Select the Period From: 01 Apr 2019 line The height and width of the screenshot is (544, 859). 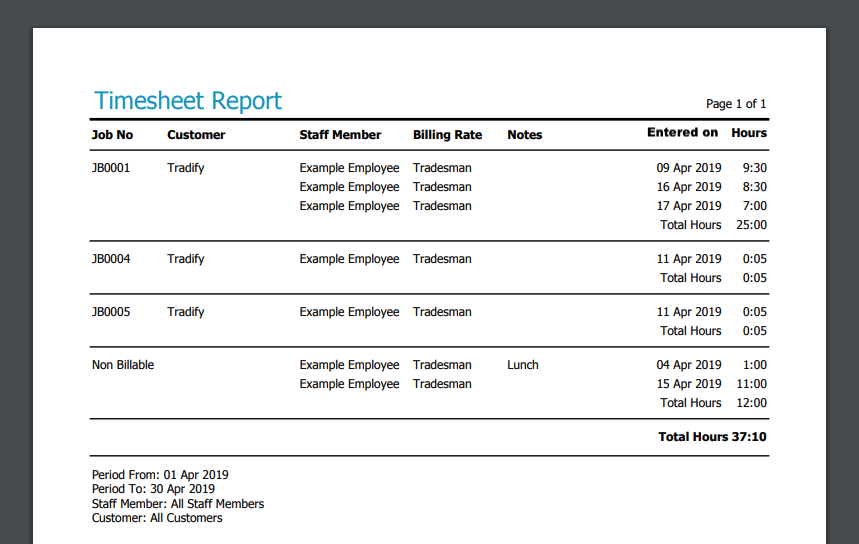click(x=160, y=475)
